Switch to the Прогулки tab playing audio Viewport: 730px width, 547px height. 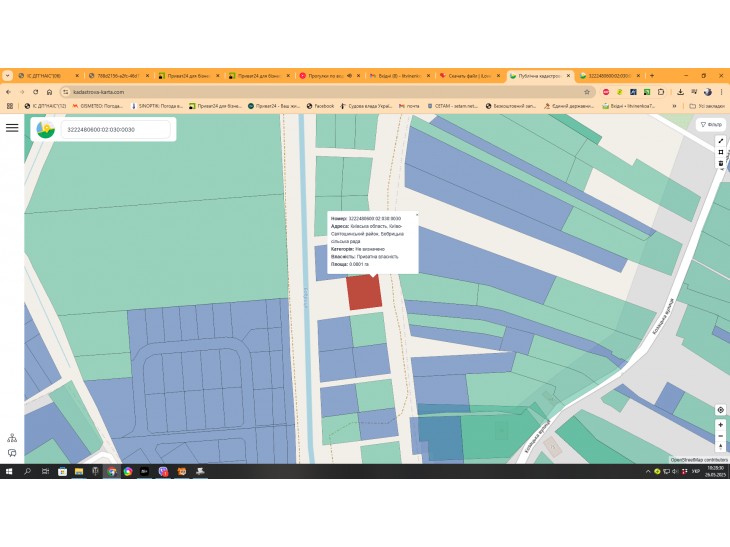[x=328, y=75]
